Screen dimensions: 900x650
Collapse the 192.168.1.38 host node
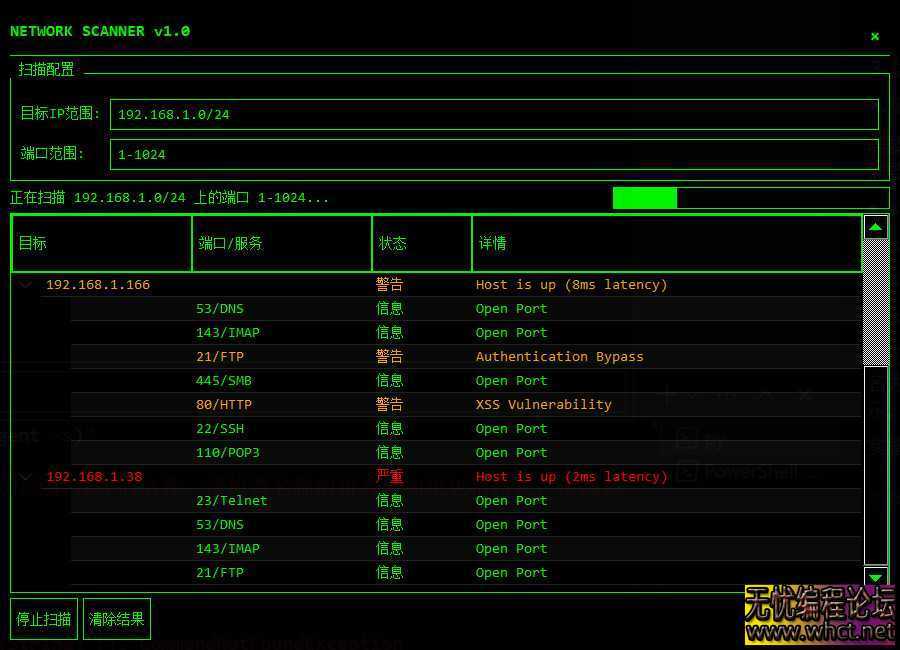26,477
